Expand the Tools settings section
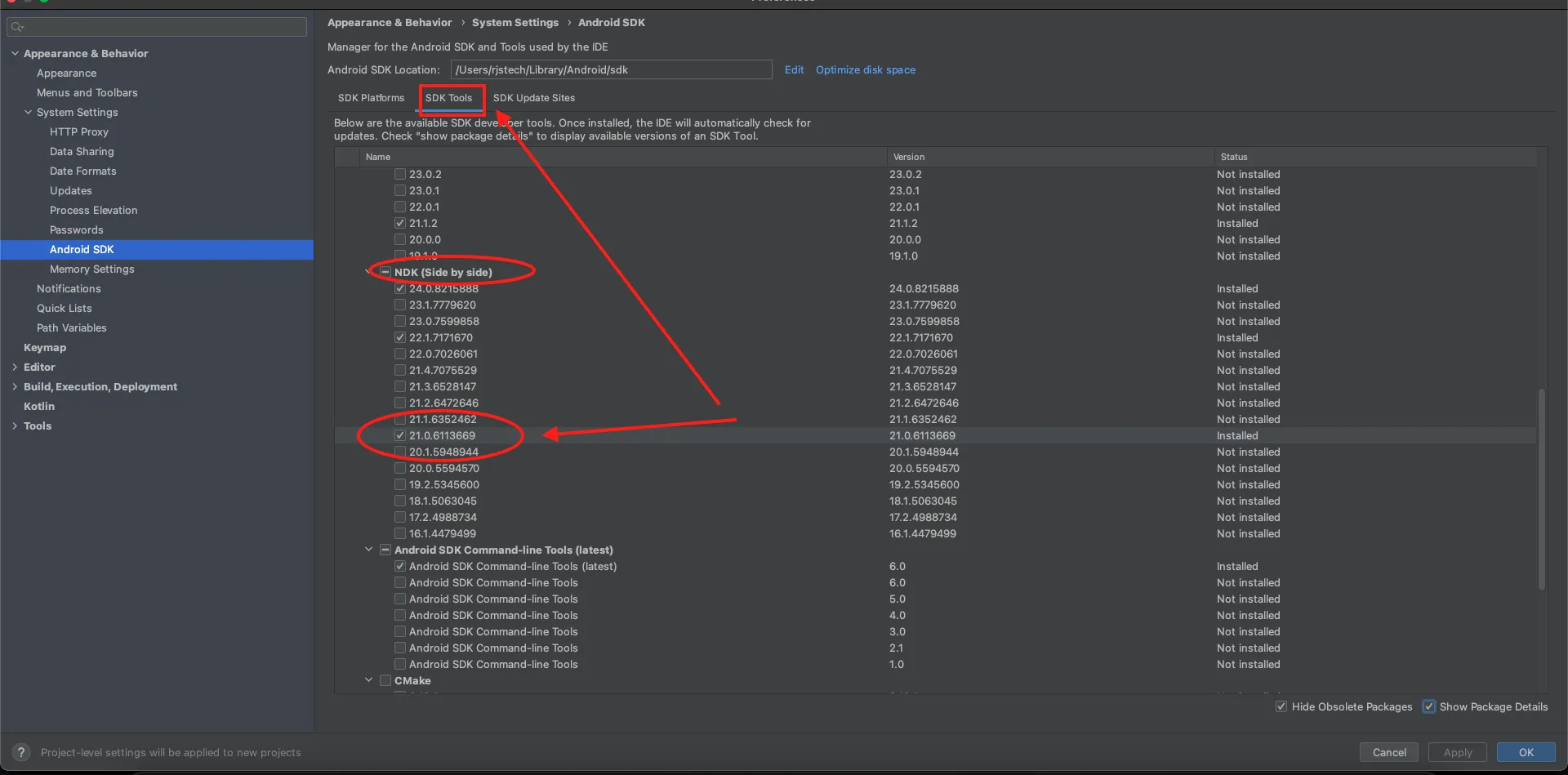The image size is (1568, 775). (x=15, y=425)
